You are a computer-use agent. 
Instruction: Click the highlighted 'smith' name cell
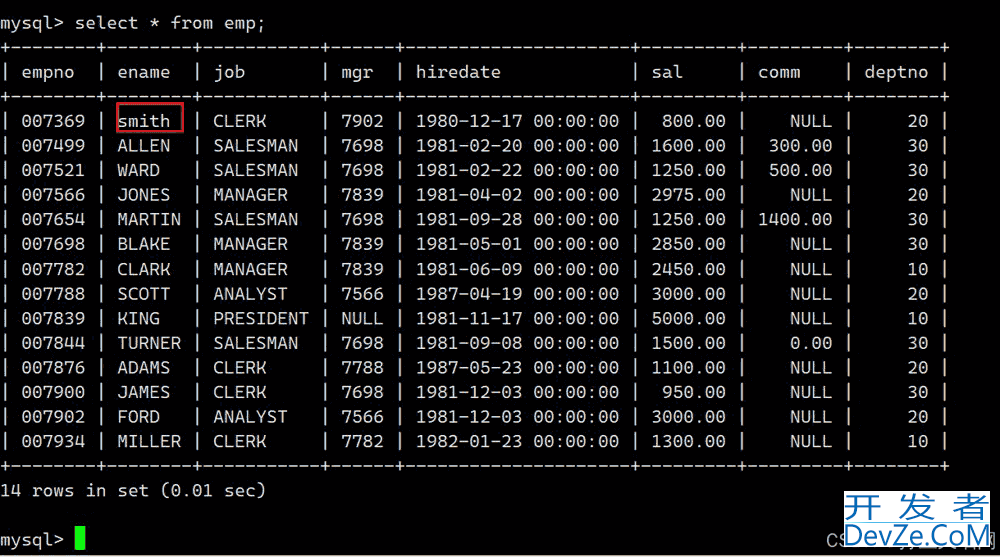150,118
